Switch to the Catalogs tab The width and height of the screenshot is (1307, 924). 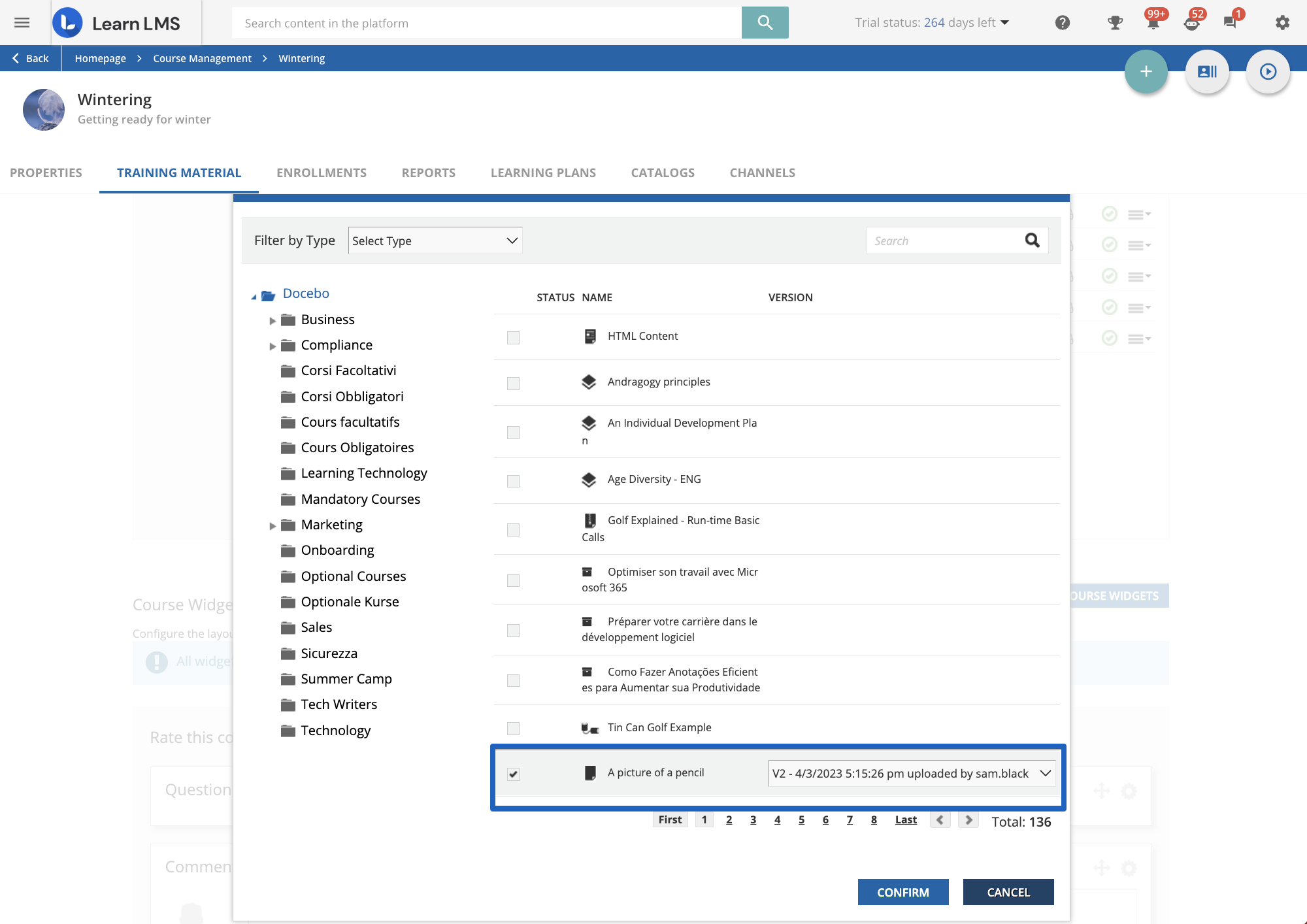tap(663, 173)
